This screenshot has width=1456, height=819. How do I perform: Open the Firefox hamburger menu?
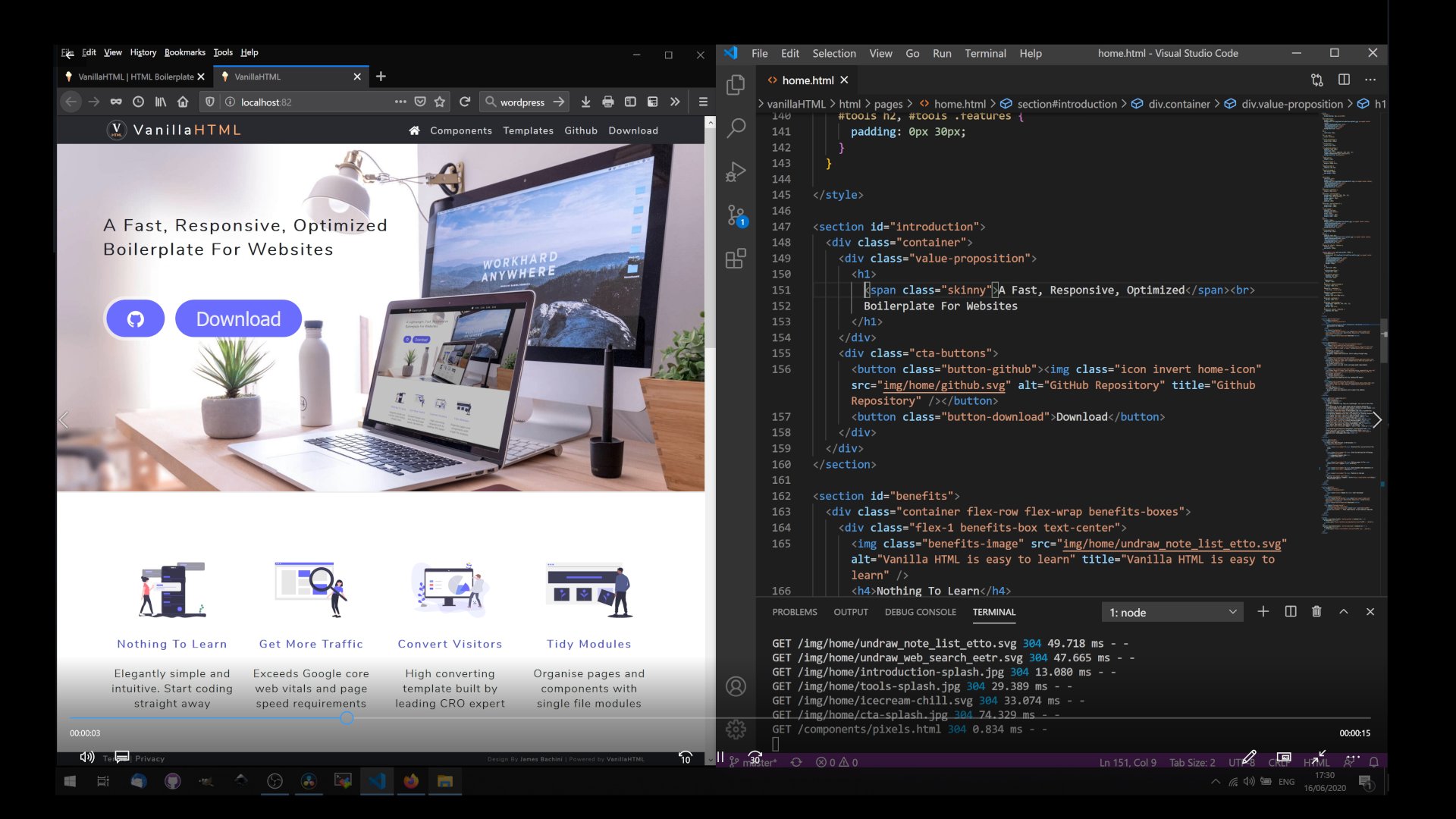[702, 101]
